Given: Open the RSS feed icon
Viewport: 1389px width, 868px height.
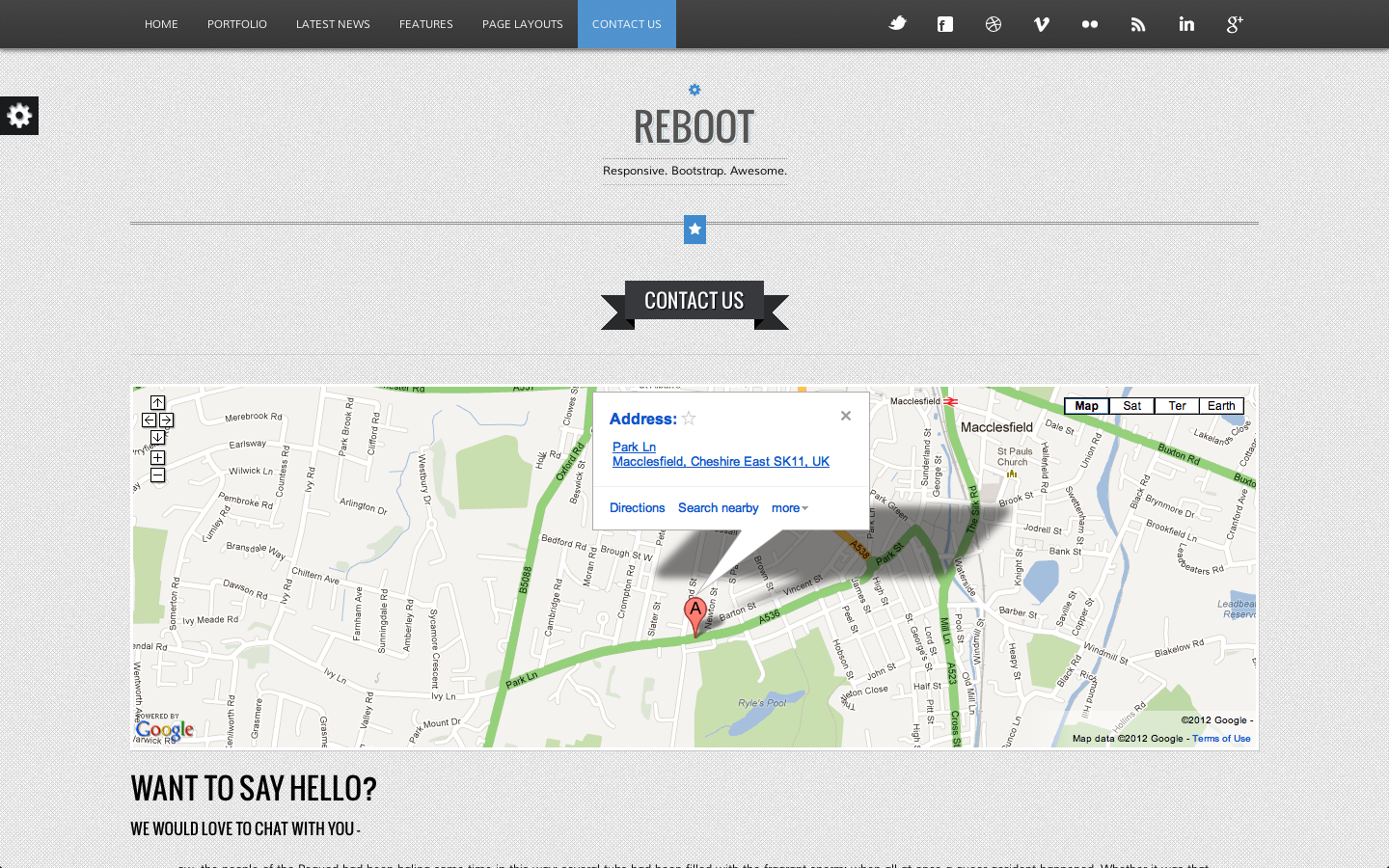Looking at the screenshot, I should (1138, 24).
